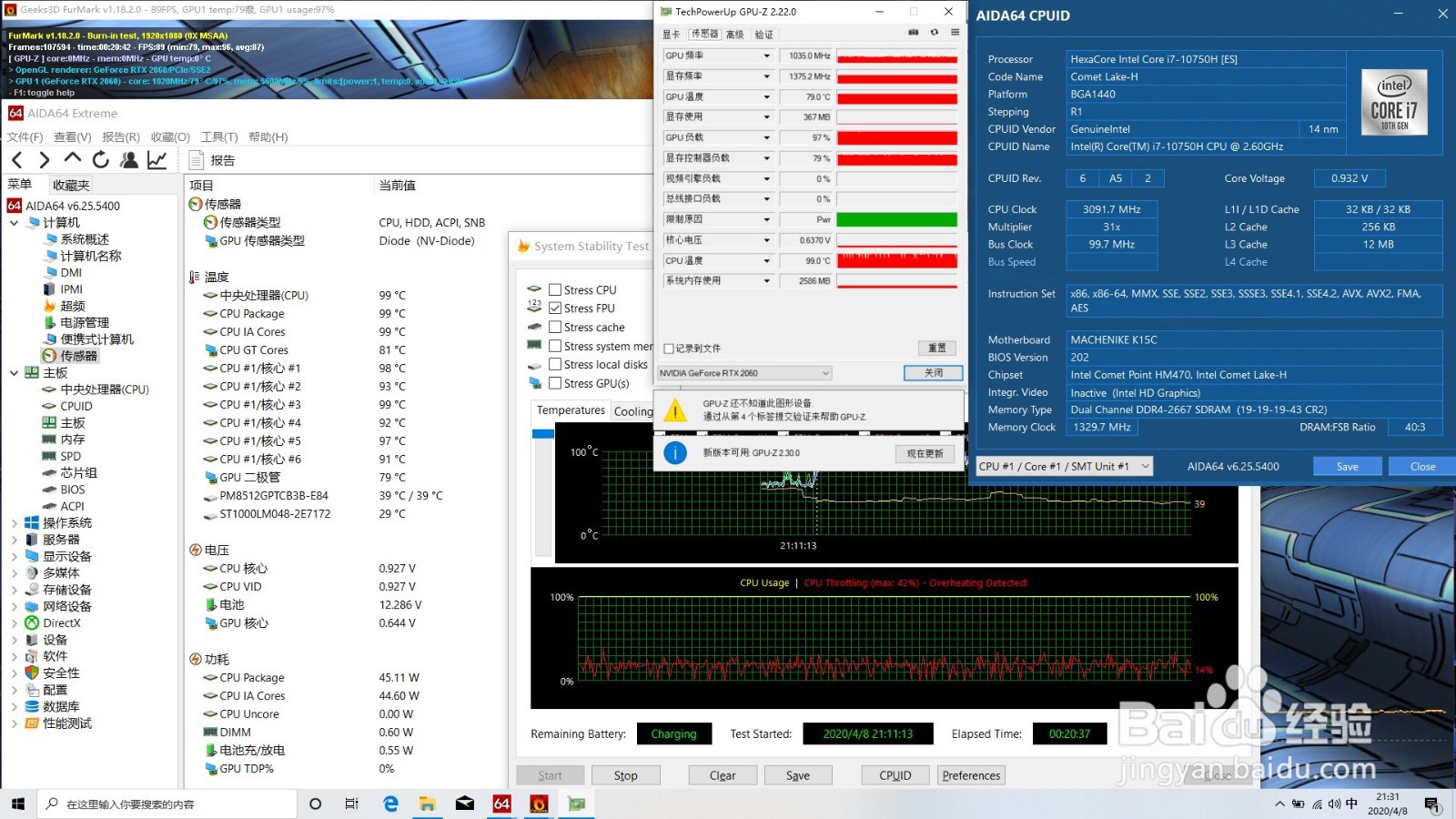Image resolution: width=1456 pixels, height=819 pixels.
Task: Open Windows Start menu
Action: [x=18, y=804]
